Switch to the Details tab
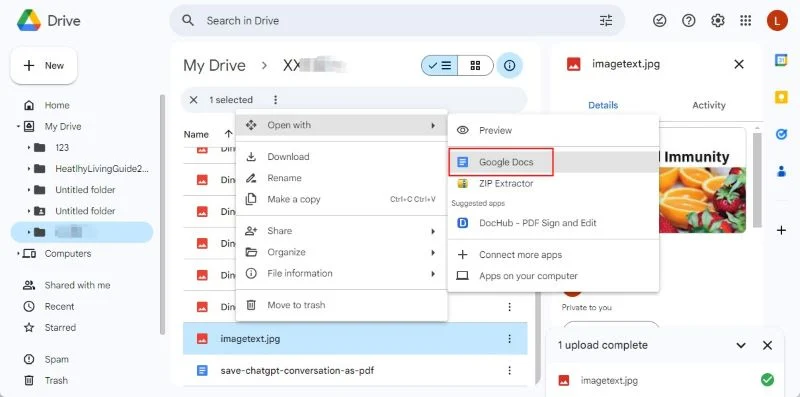 point(603,105)
